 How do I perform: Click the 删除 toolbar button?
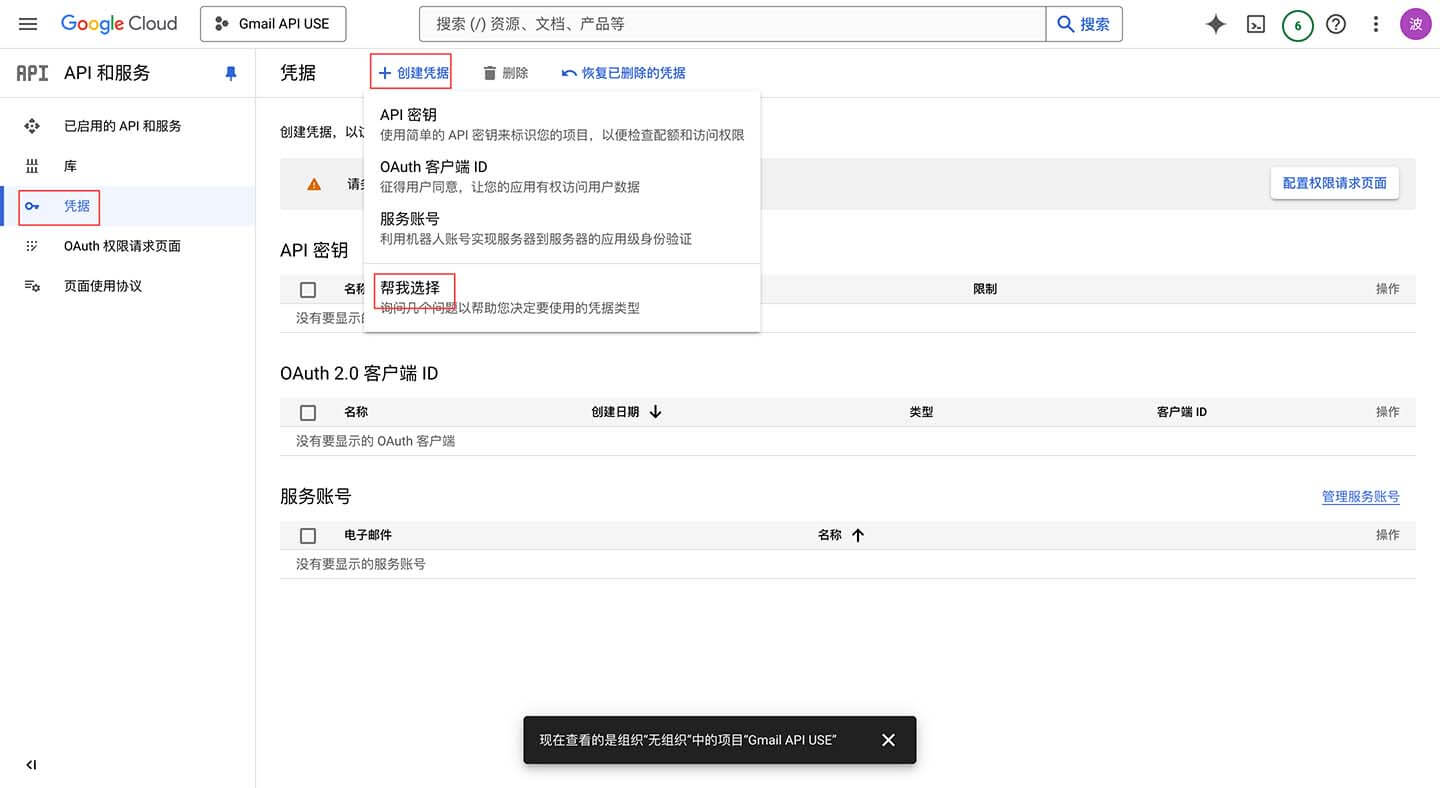click(505, 73)
